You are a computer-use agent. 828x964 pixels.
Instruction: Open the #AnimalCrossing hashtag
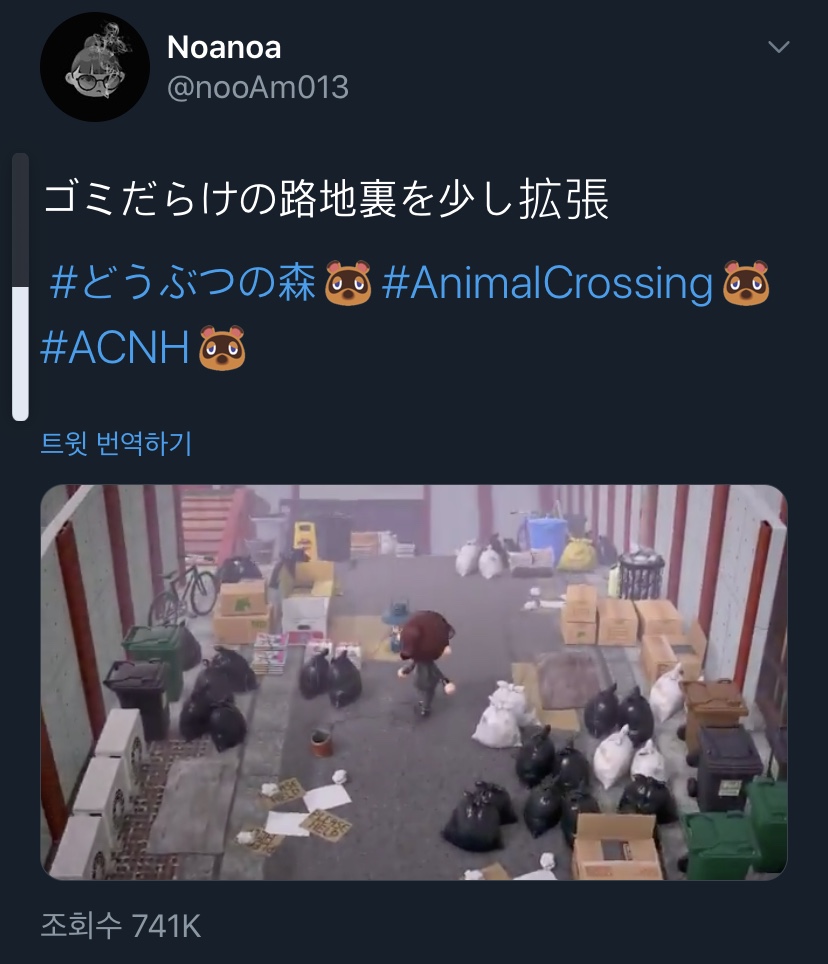tap(547, 284)
